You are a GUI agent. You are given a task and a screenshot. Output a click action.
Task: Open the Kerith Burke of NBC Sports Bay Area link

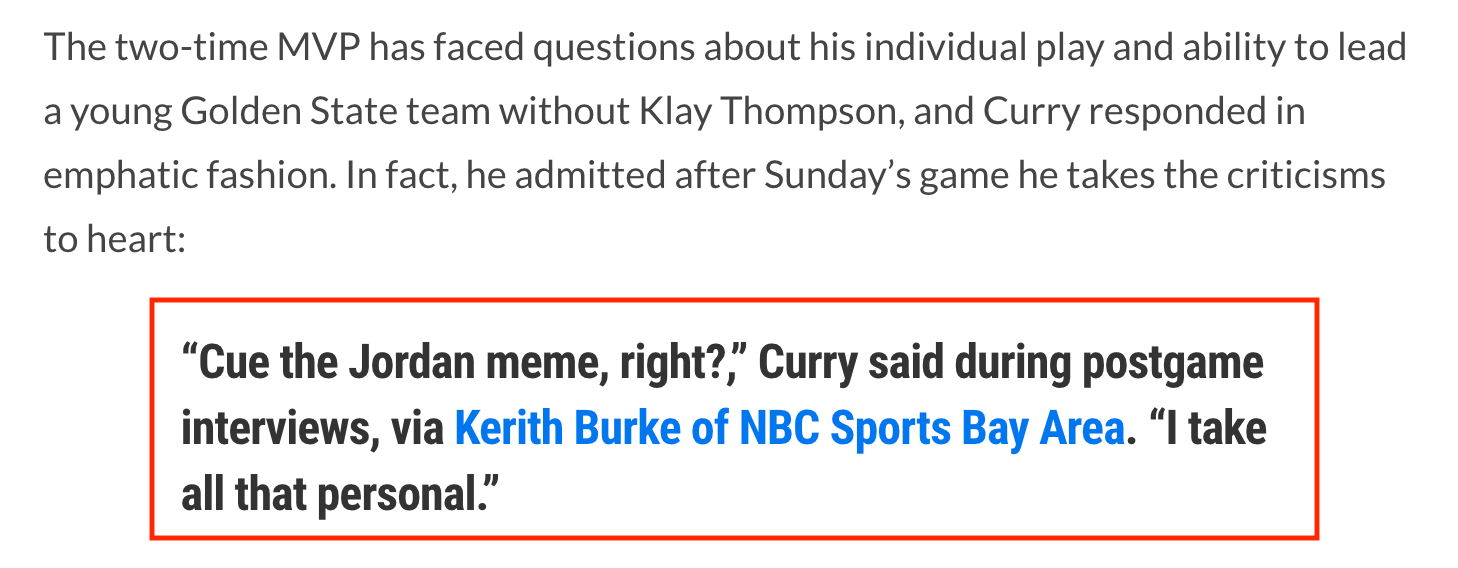(x=789, y=429)
